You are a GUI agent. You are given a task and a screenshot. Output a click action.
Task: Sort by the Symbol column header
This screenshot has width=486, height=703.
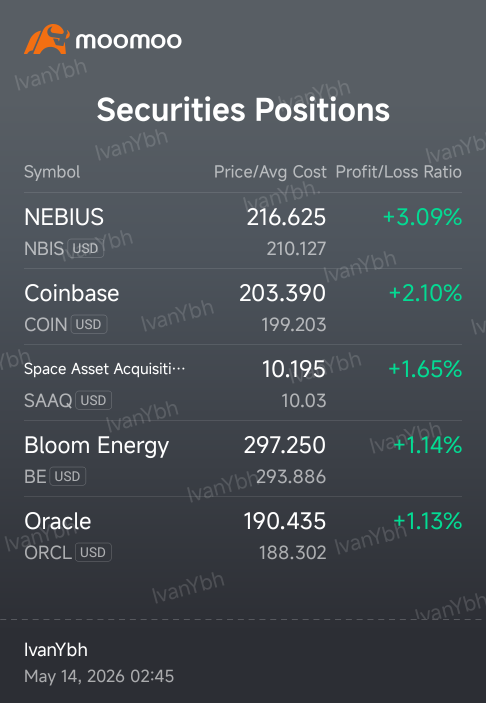[52, 172]
